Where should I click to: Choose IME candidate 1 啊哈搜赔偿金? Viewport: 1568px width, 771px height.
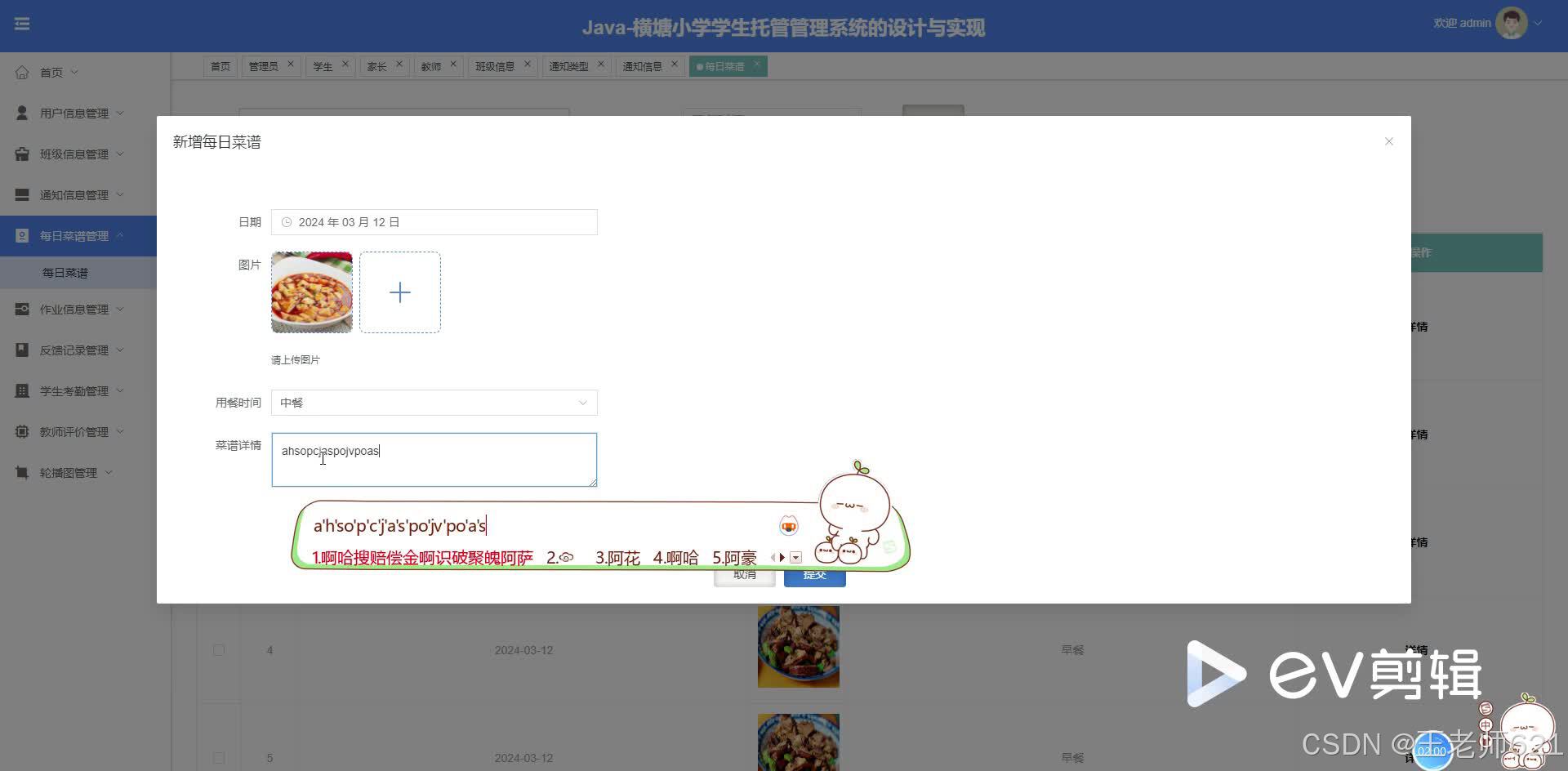[422, 558]
